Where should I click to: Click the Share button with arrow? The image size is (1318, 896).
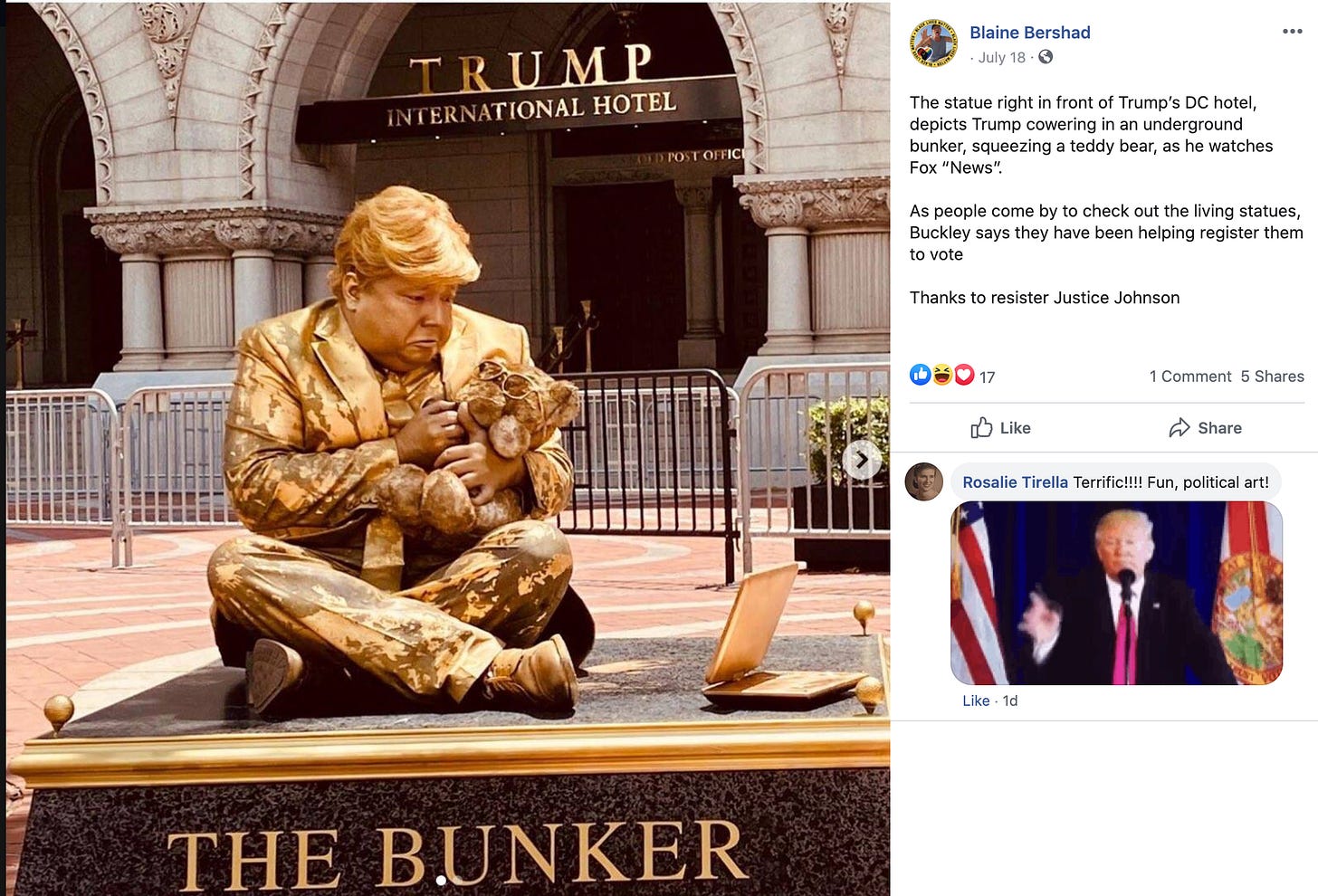(x=1205, y=428)
